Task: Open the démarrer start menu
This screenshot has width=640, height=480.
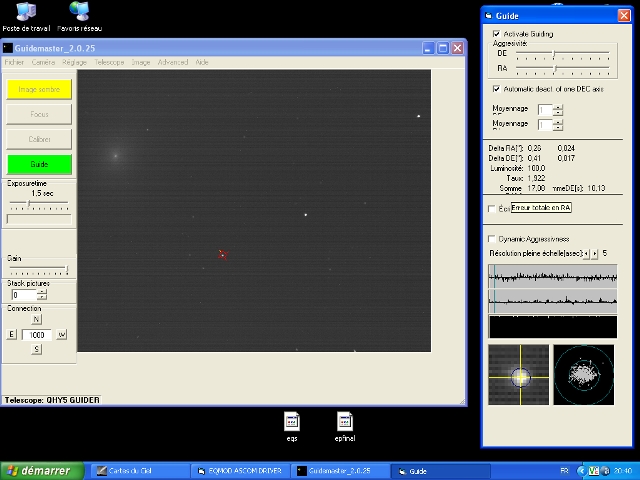Action: [42, 471]
